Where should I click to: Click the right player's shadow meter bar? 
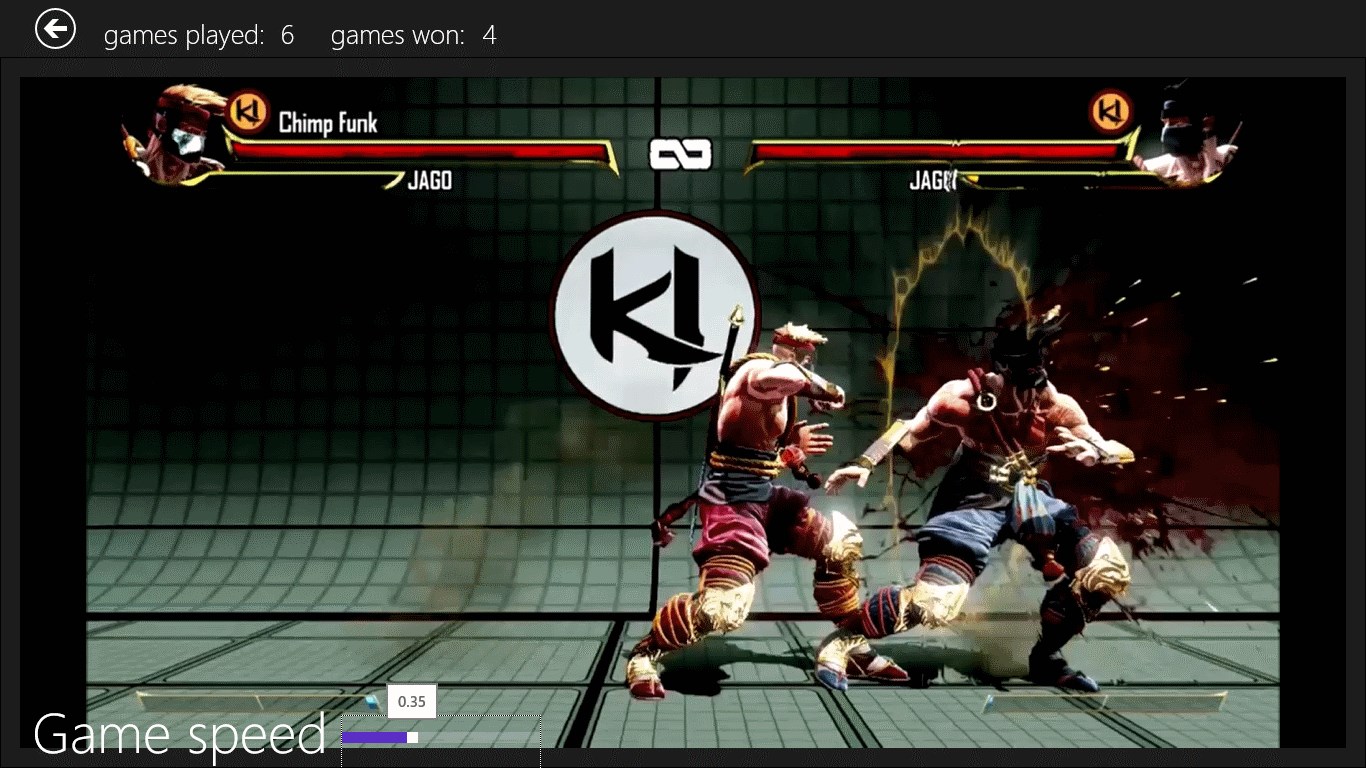(x=1105, y=703)
